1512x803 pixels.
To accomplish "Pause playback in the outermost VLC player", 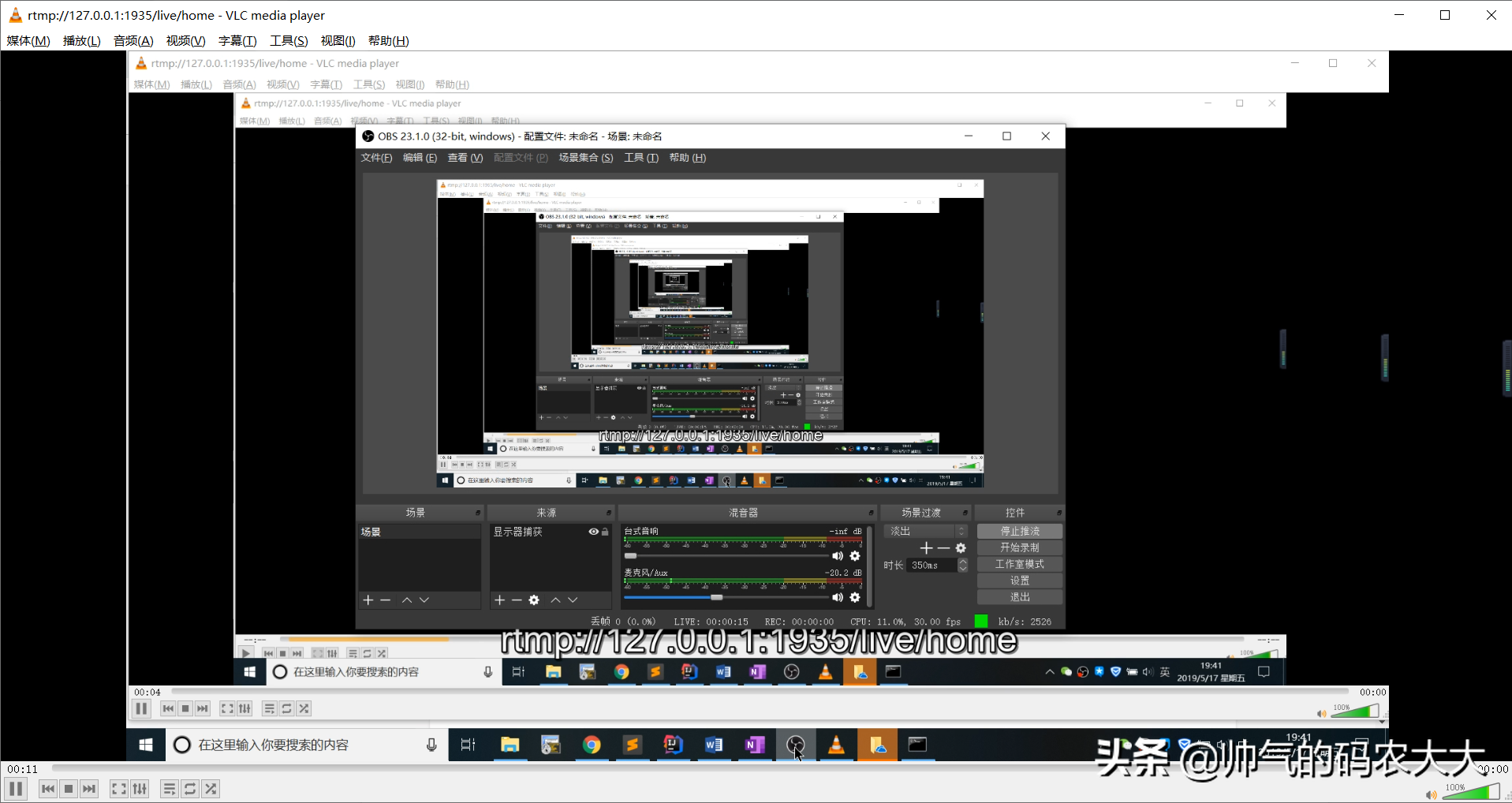I will (16, 789).
